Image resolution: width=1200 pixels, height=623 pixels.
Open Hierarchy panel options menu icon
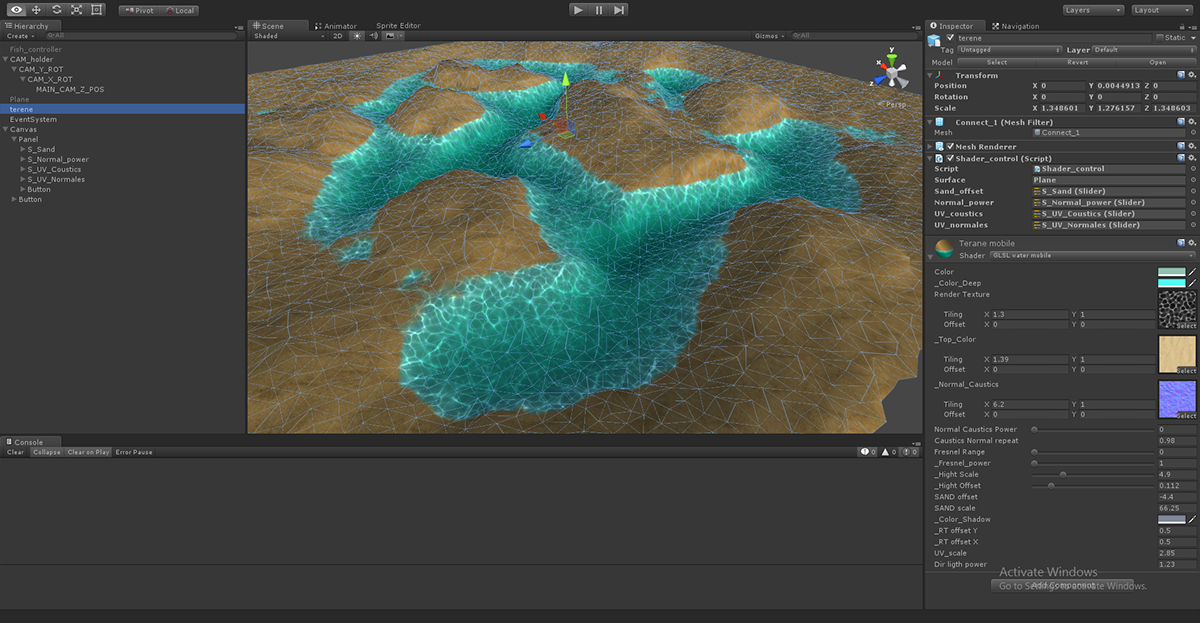coord(239,26)
